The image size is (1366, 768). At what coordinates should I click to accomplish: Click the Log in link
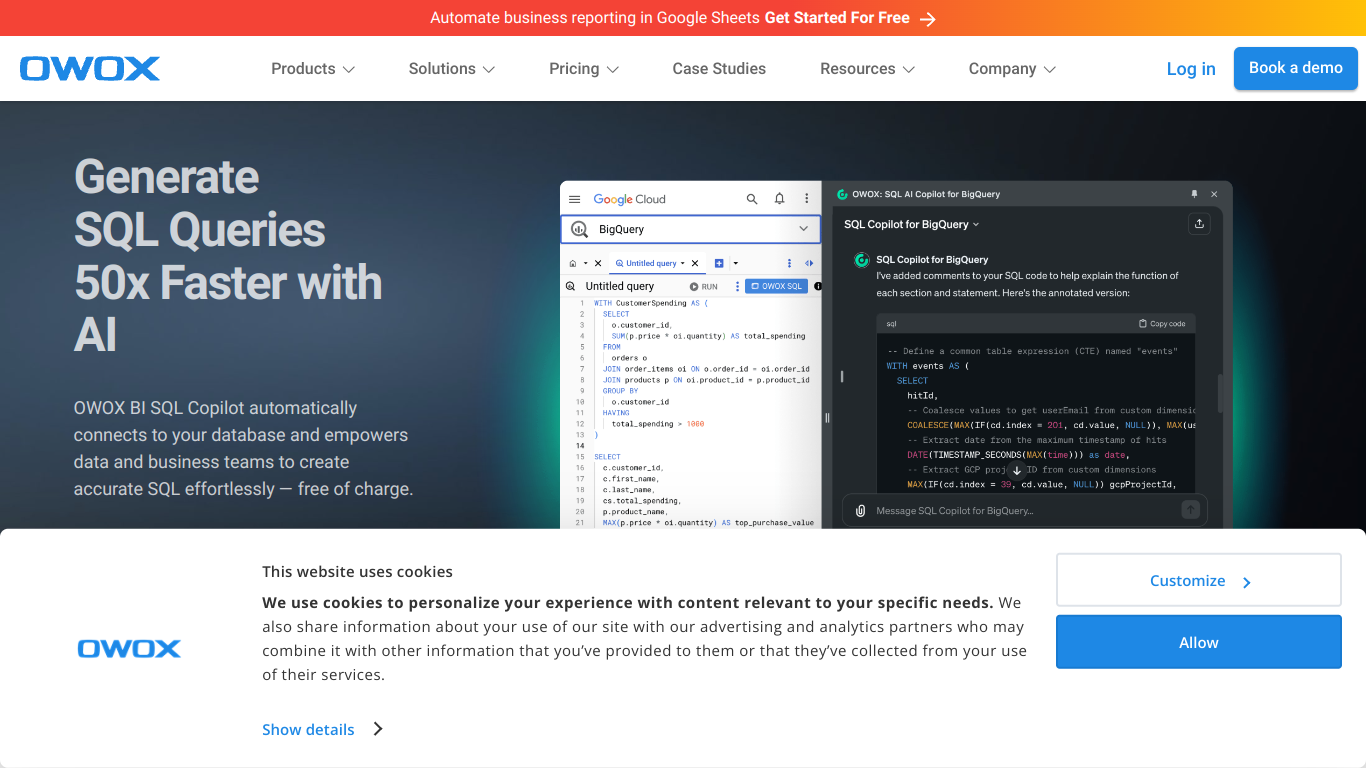(x=1191, y=69)
